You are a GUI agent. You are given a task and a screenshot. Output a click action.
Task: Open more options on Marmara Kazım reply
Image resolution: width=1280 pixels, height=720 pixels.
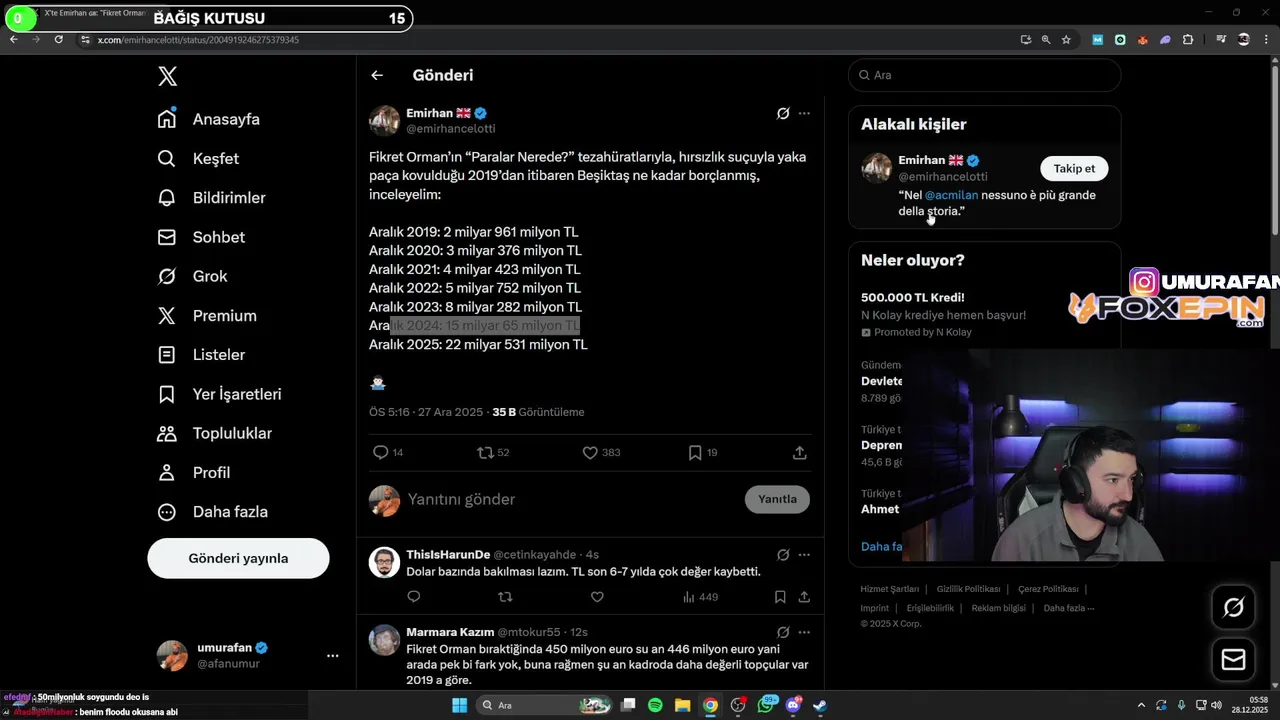coord(804,633)
